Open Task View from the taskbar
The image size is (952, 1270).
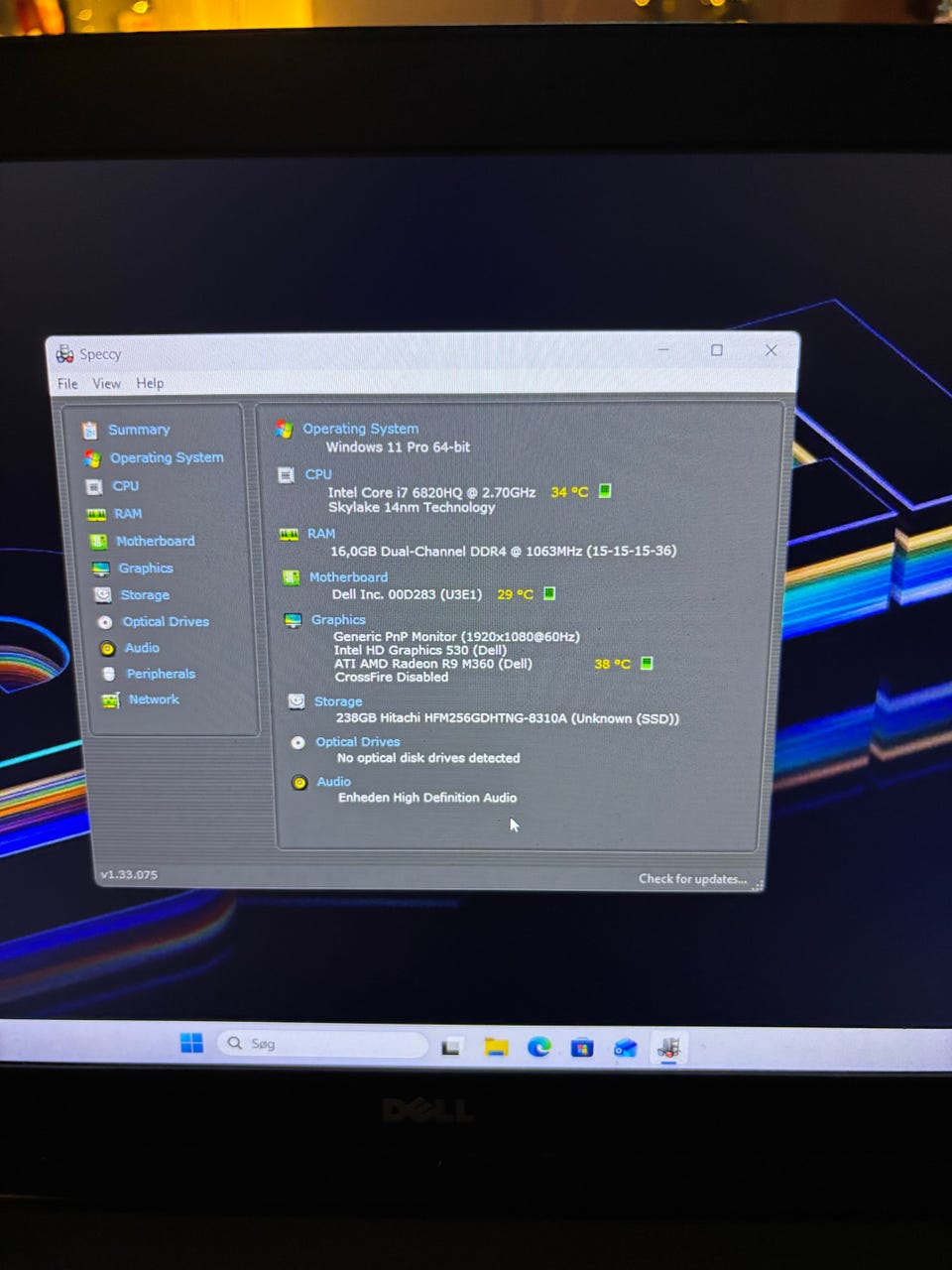pyautogui.click(x=451, y=1047)
